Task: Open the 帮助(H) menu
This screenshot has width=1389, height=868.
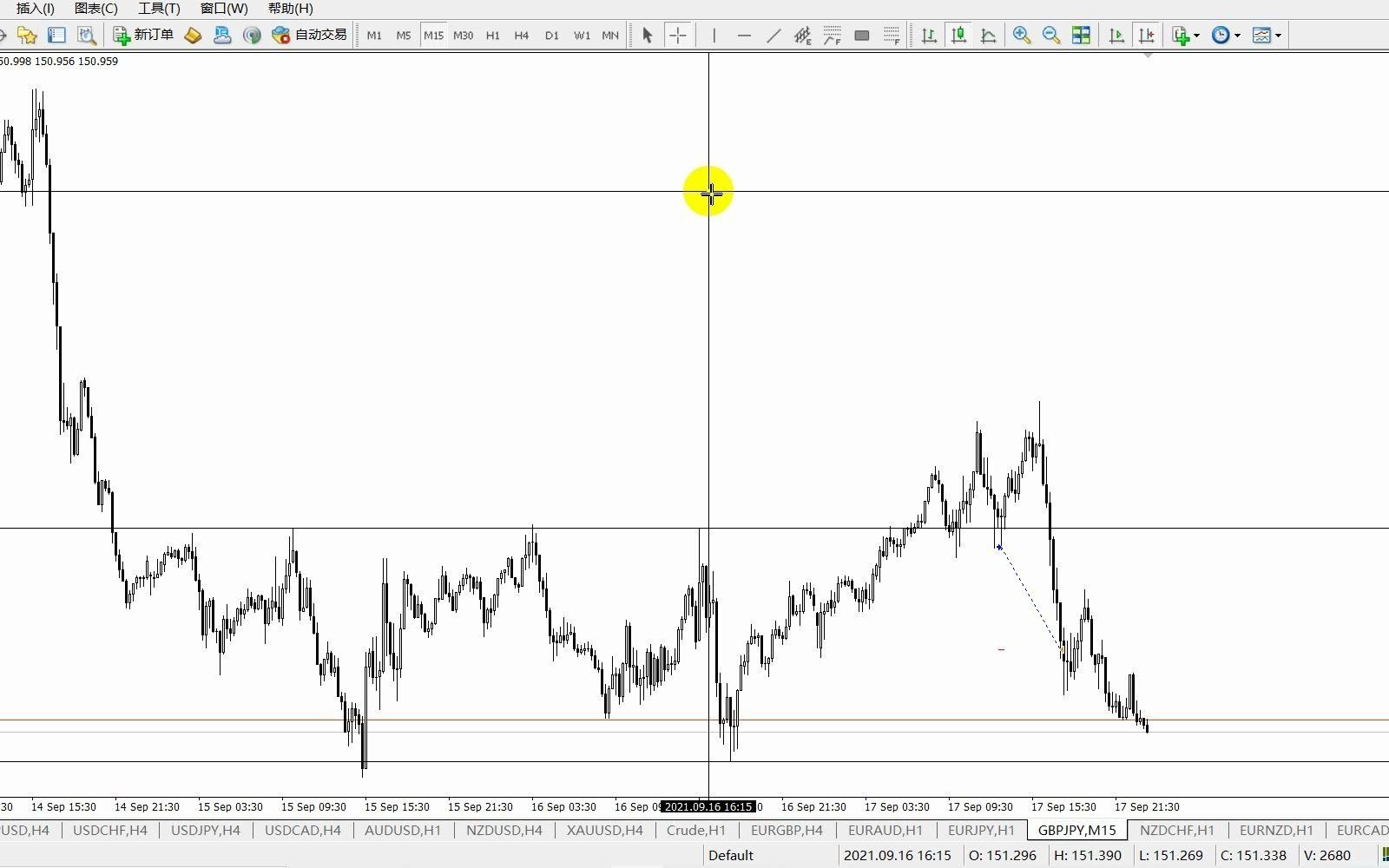Action: tap(291, 9)
